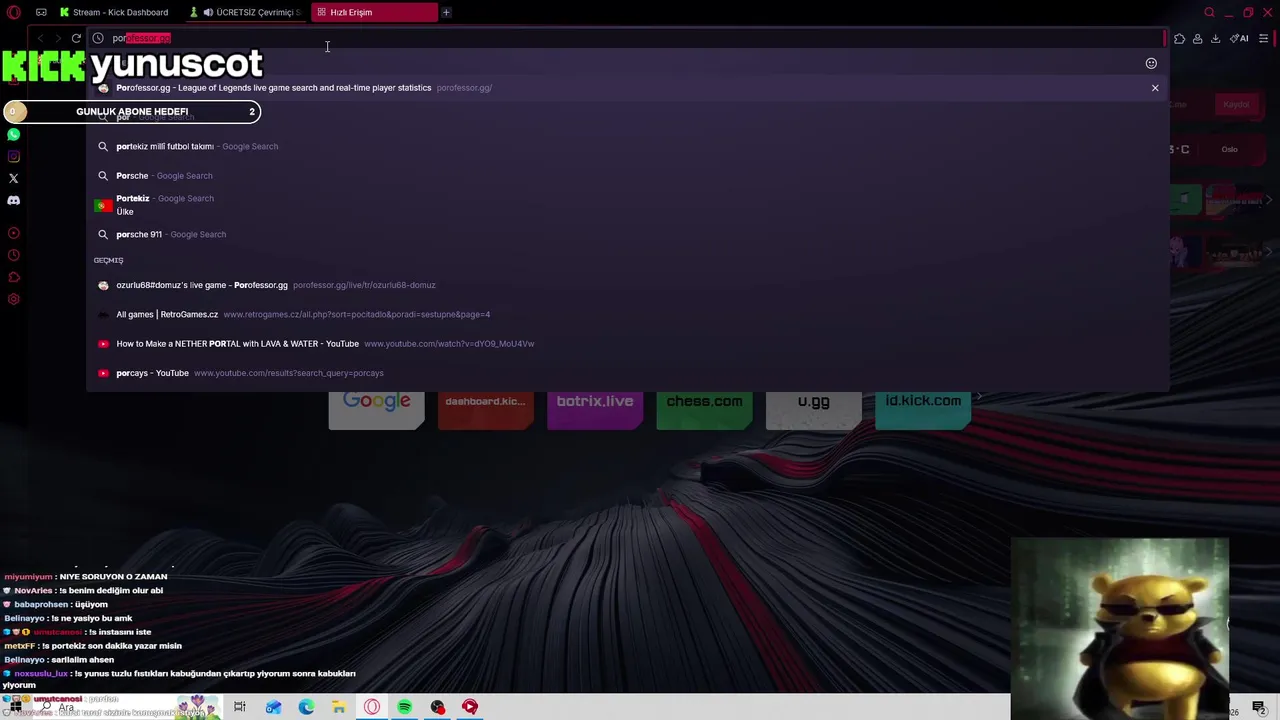
Task: Remove the Porofessor.gg suggestion with X
Action: point(1155,88)
